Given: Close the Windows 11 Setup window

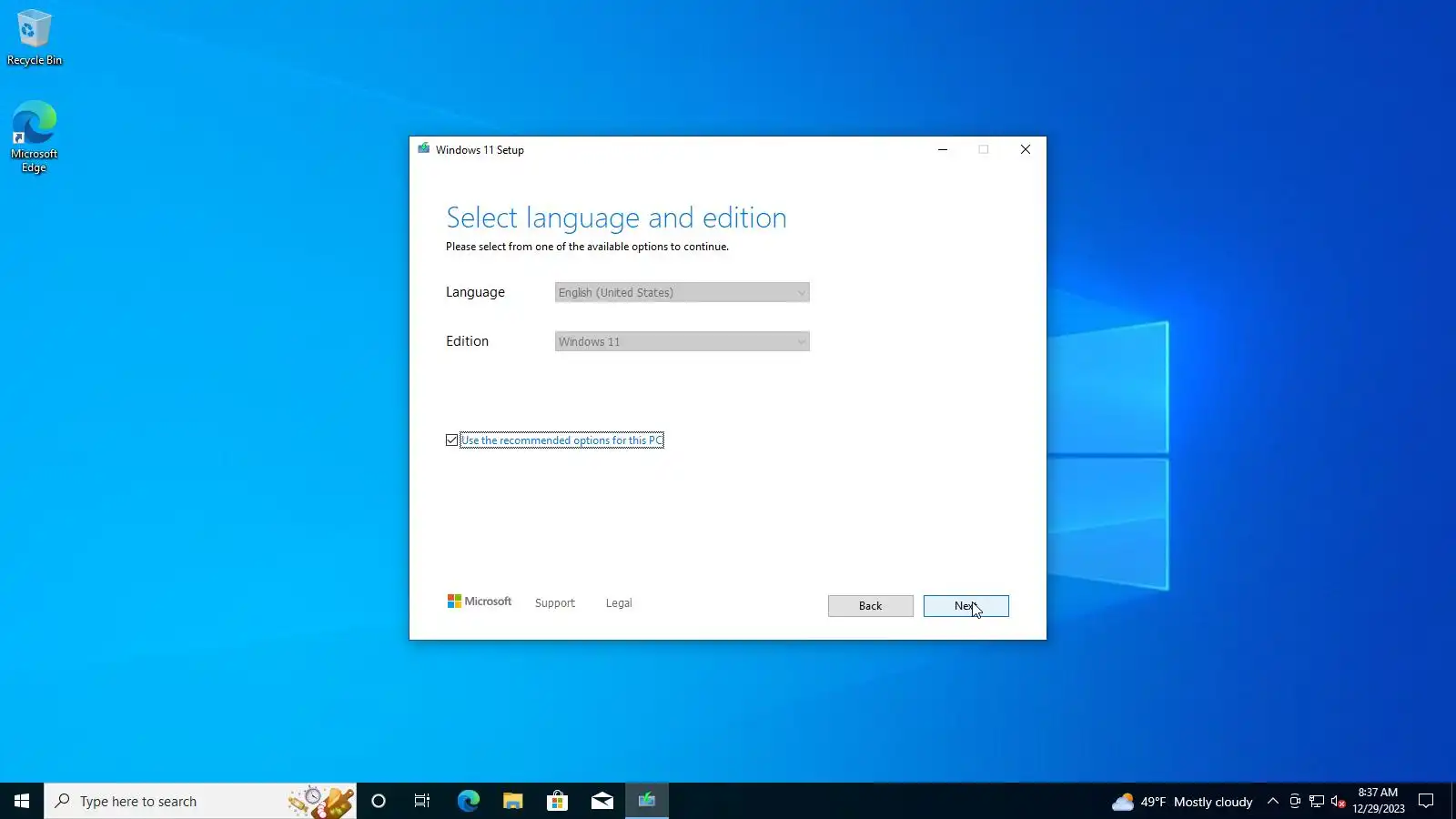Looking at the screenshot, I should coord(1025,149).
